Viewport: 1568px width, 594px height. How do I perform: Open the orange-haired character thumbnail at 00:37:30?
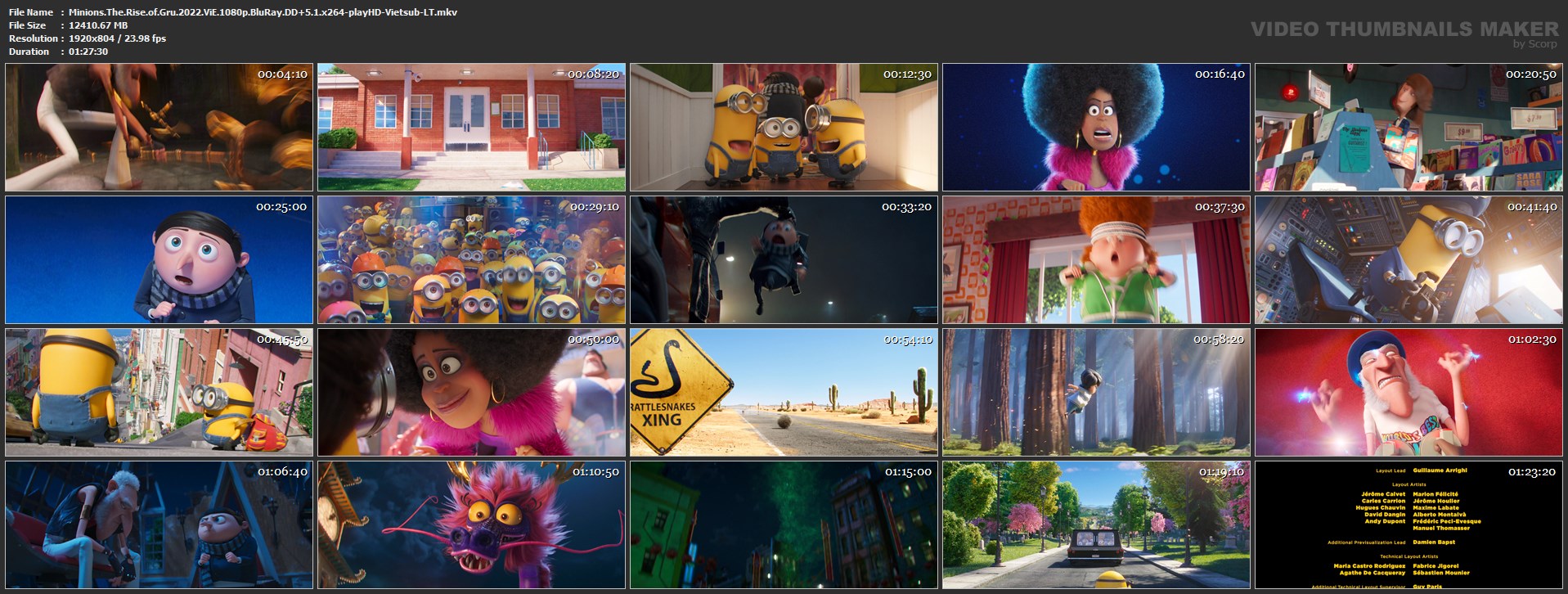(1097, 260)
